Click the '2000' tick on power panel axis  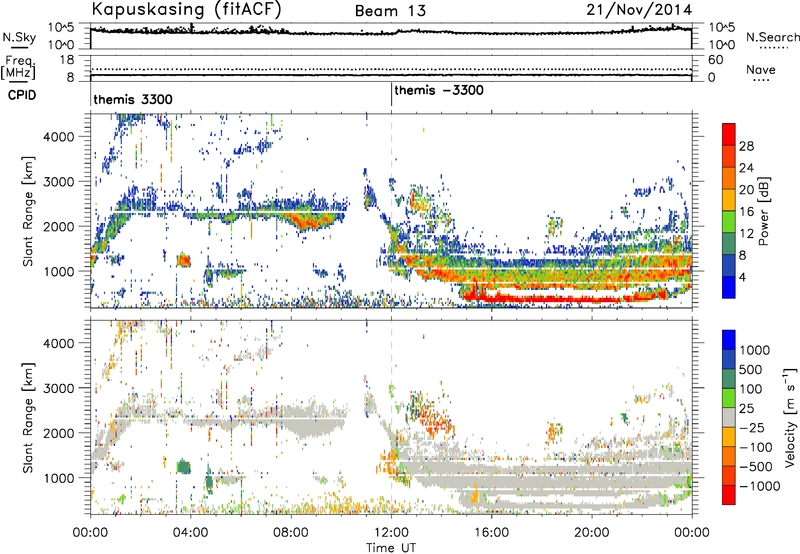coord(59,226)
